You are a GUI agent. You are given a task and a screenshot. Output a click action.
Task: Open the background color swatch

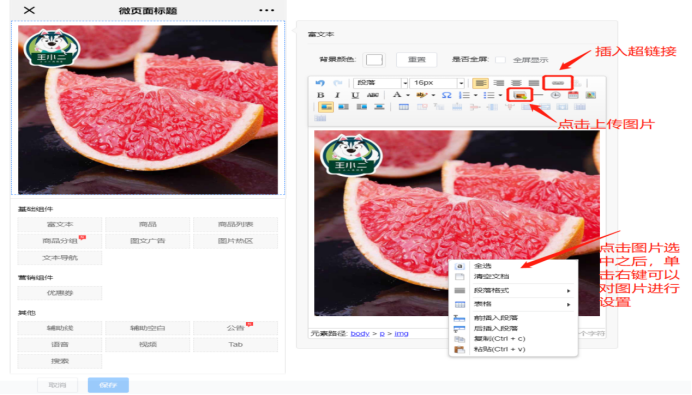(374, 60)
